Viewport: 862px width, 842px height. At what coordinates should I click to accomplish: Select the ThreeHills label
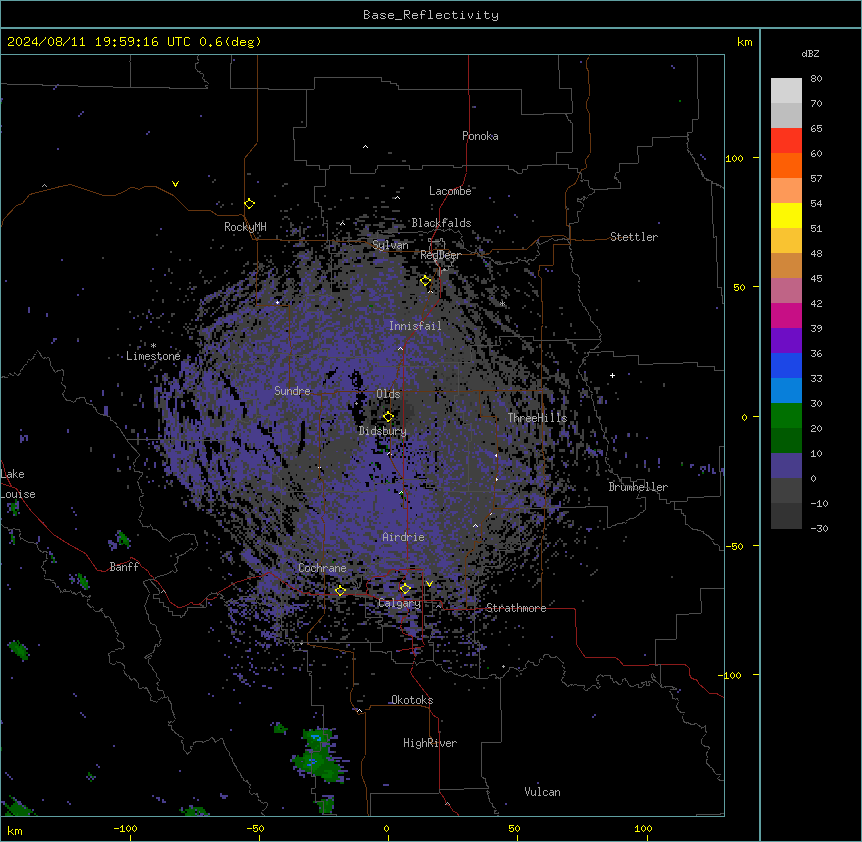pos(537,418)
